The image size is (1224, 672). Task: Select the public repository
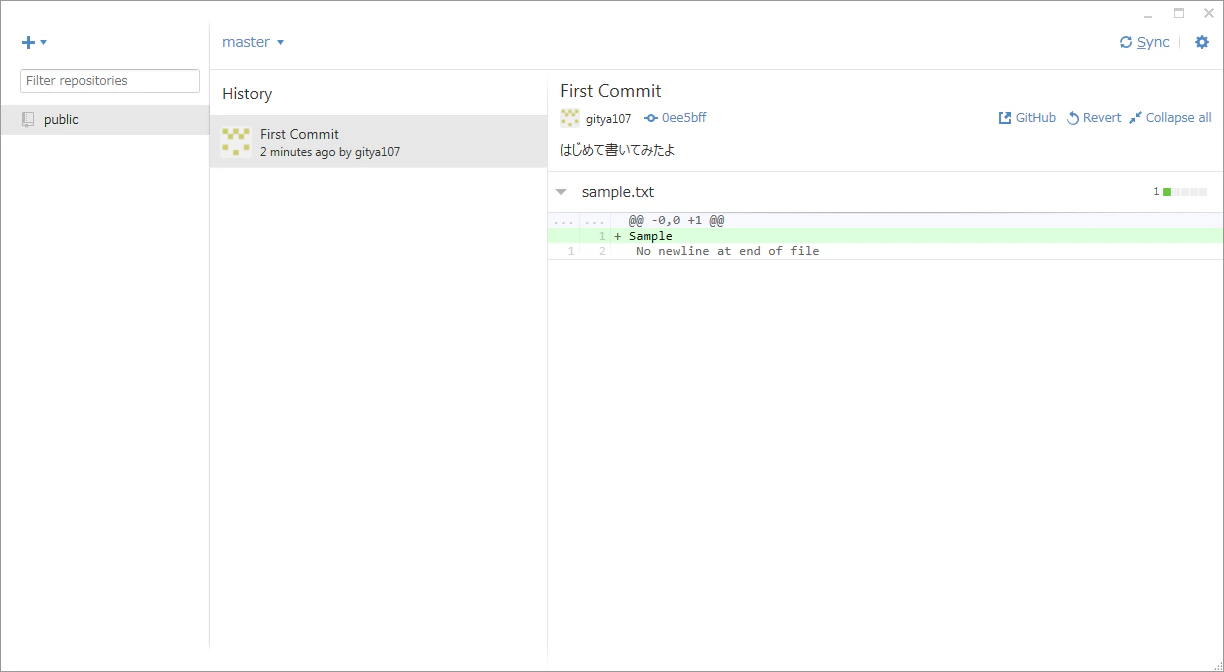coord(105,120)
